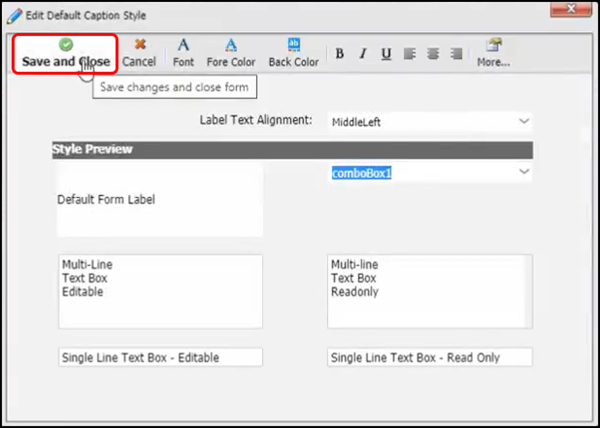Open the Font picker
The height and width of the screenshot is (428, 600).
[x=183, y=53]
